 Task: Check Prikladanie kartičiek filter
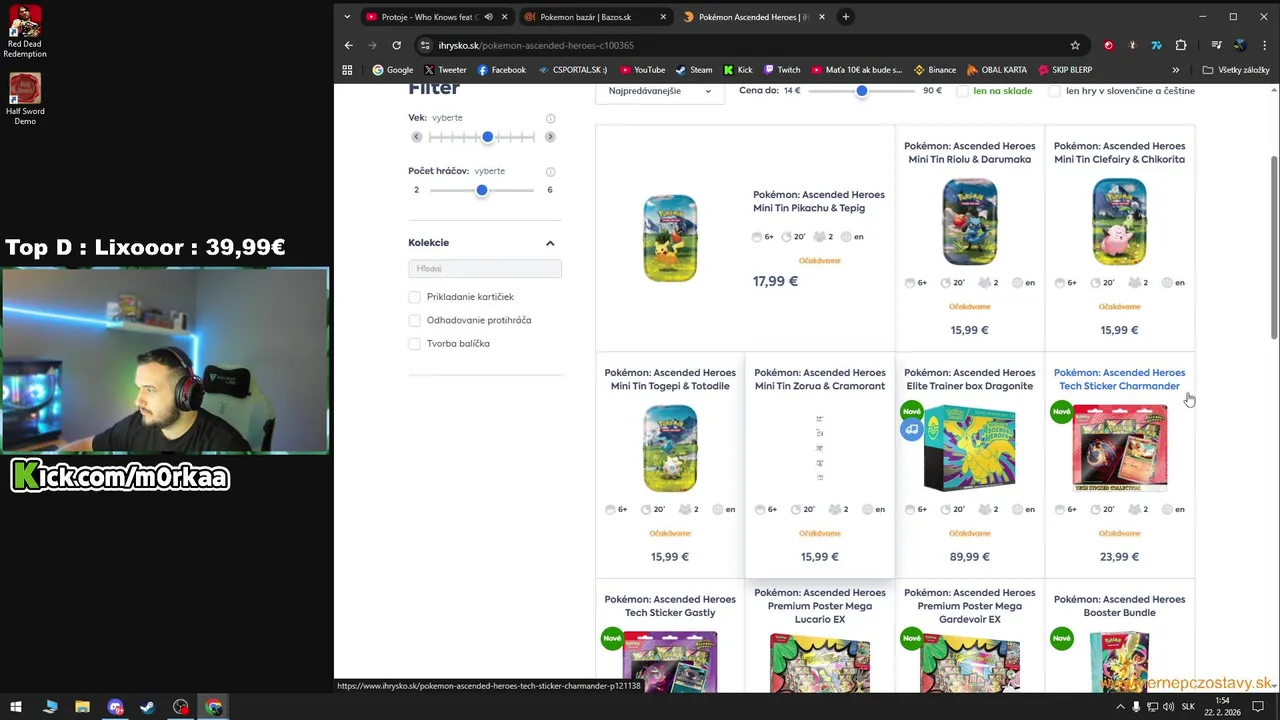(414, 297)
